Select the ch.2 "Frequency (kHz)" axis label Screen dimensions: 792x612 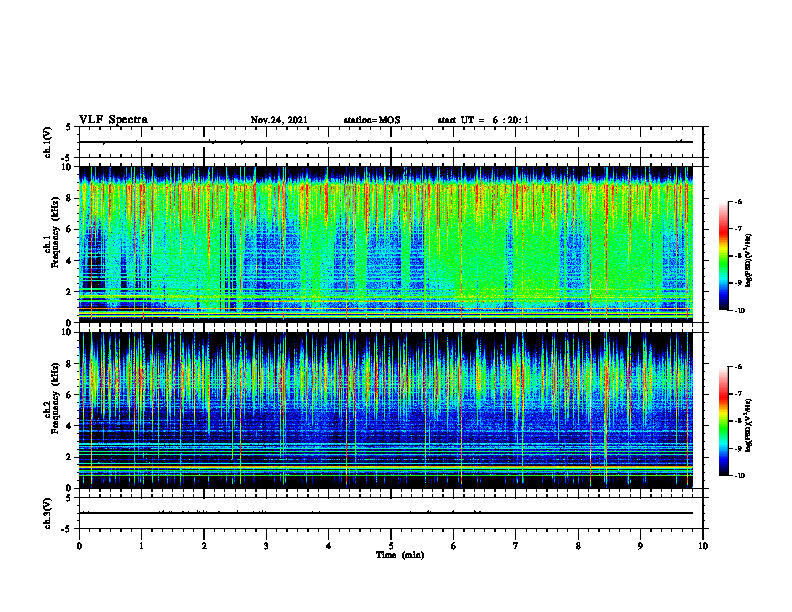point(55,398)
